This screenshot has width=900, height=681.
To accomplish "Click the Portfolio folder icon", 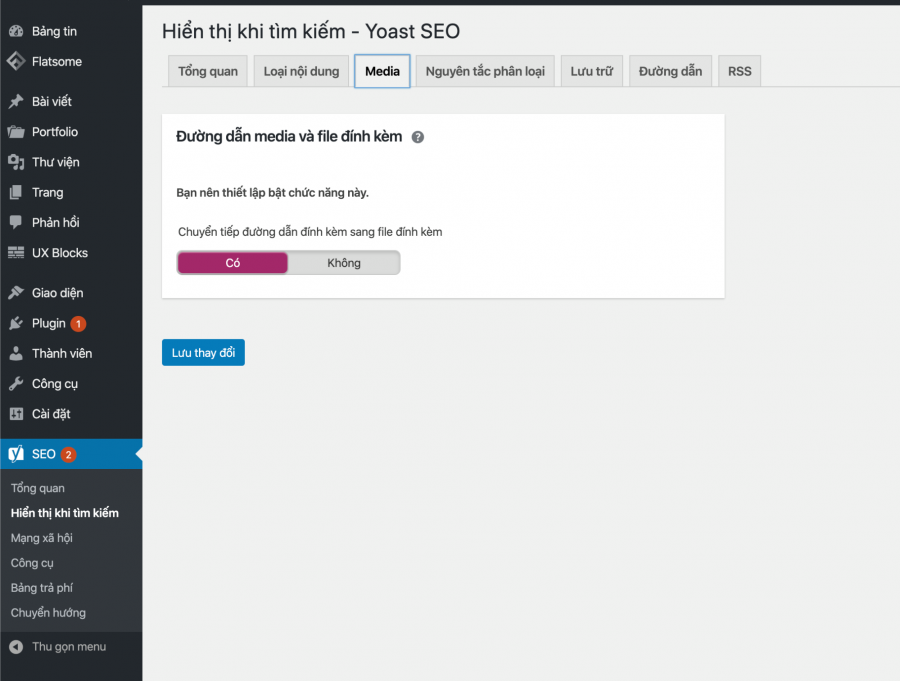I will [16, 132].
